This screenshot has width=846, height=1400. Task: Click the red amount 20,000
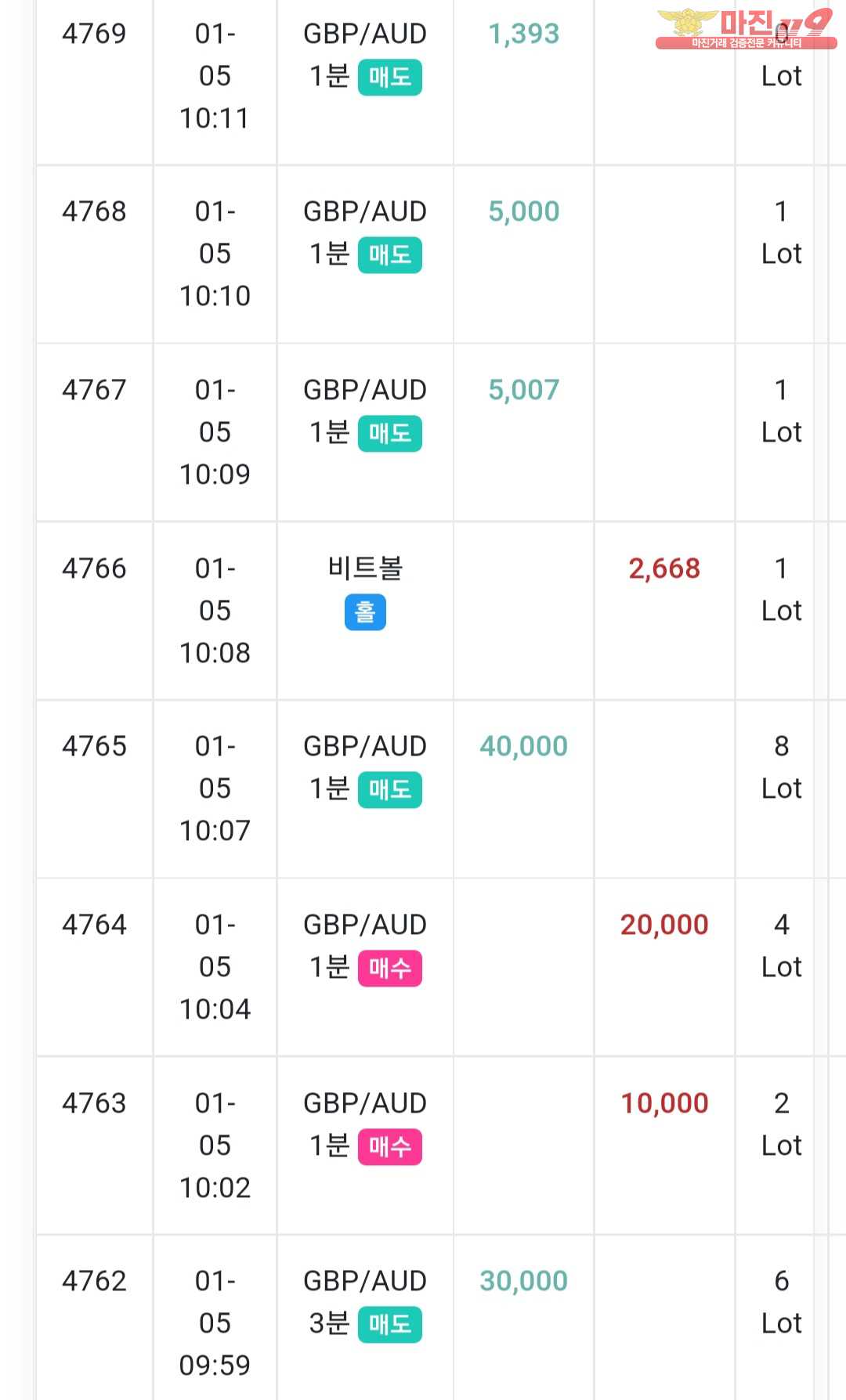pyautogui.click(x=664, y=925)
